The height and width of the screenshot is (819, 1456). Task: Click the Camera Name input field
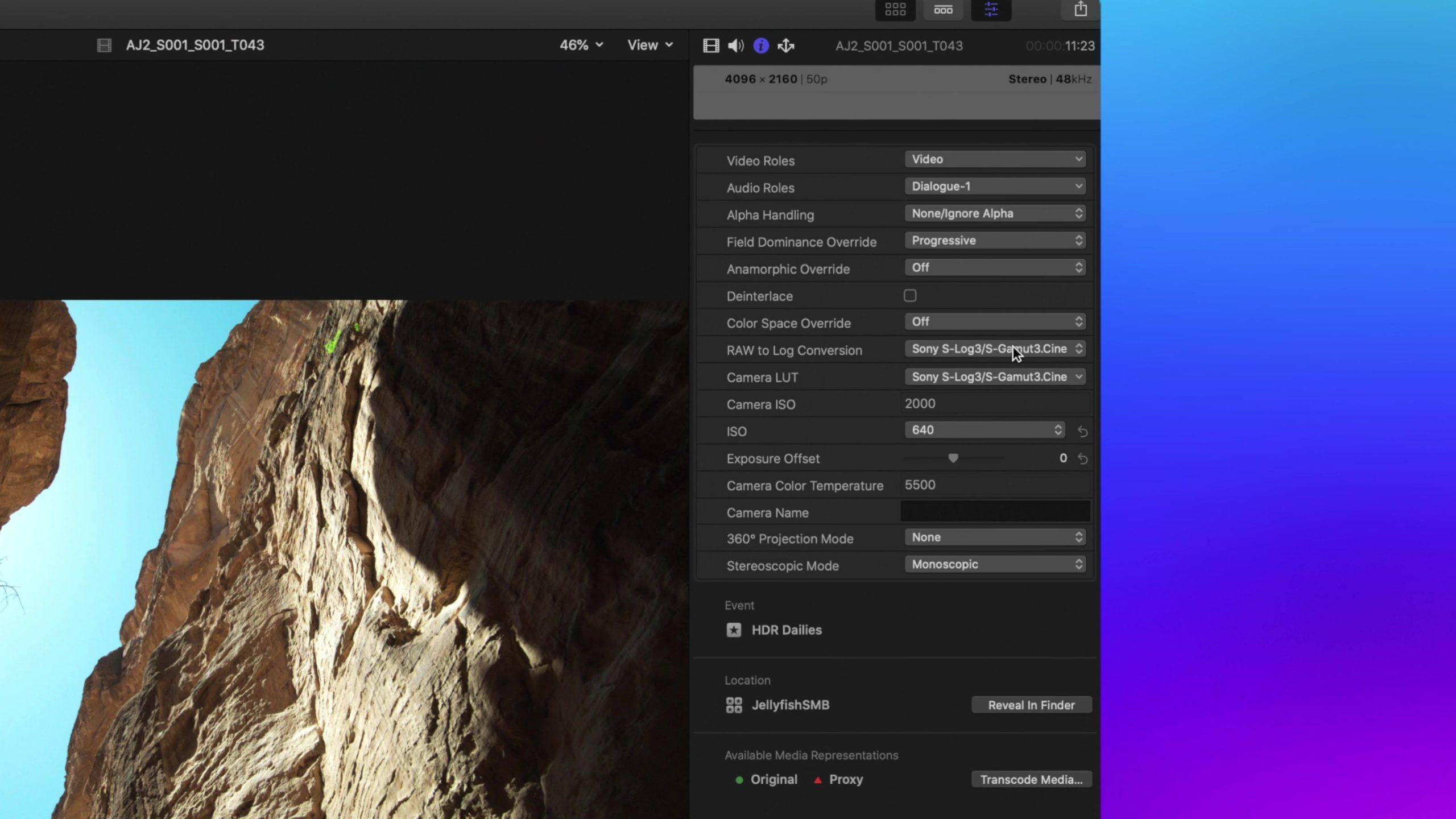pos(995,511)
